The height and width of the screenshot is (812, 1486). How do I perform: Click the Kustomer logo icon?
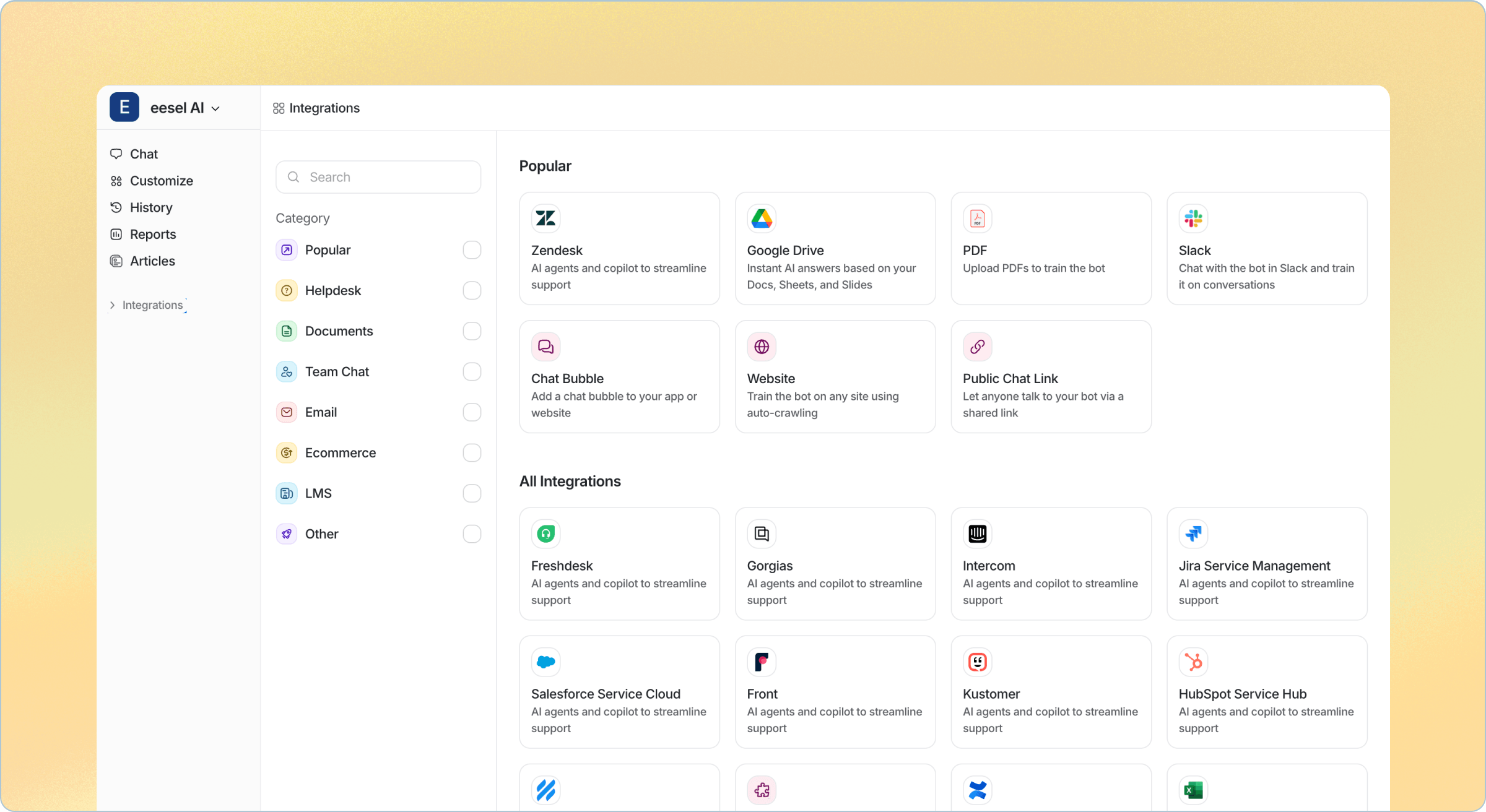(x=978, y=662)
